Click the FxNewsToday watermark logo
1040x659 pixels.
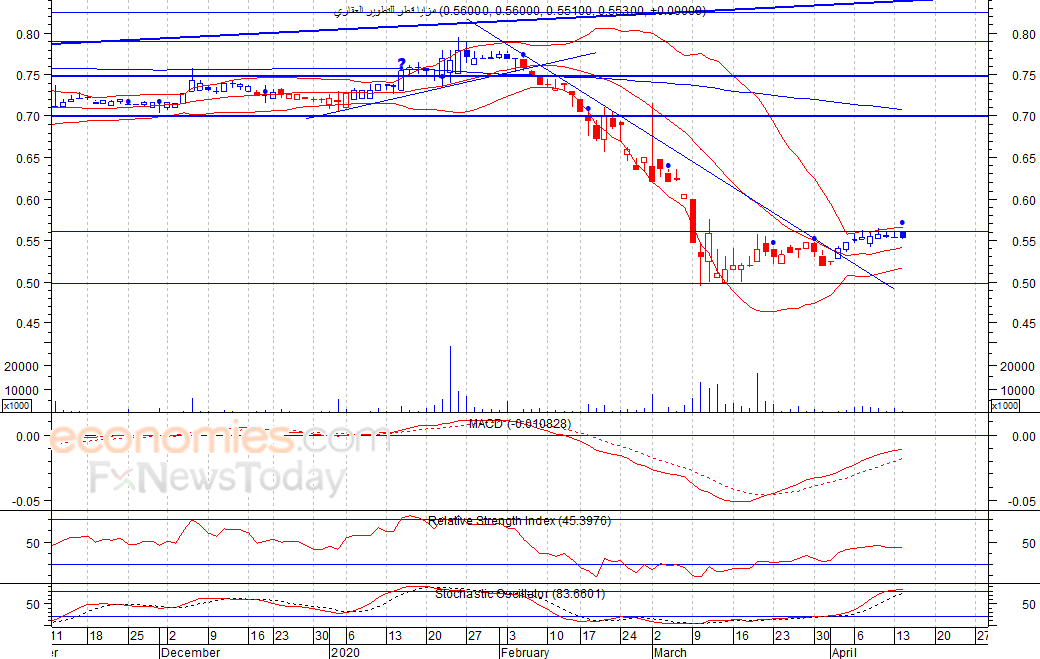pos(218,477)
